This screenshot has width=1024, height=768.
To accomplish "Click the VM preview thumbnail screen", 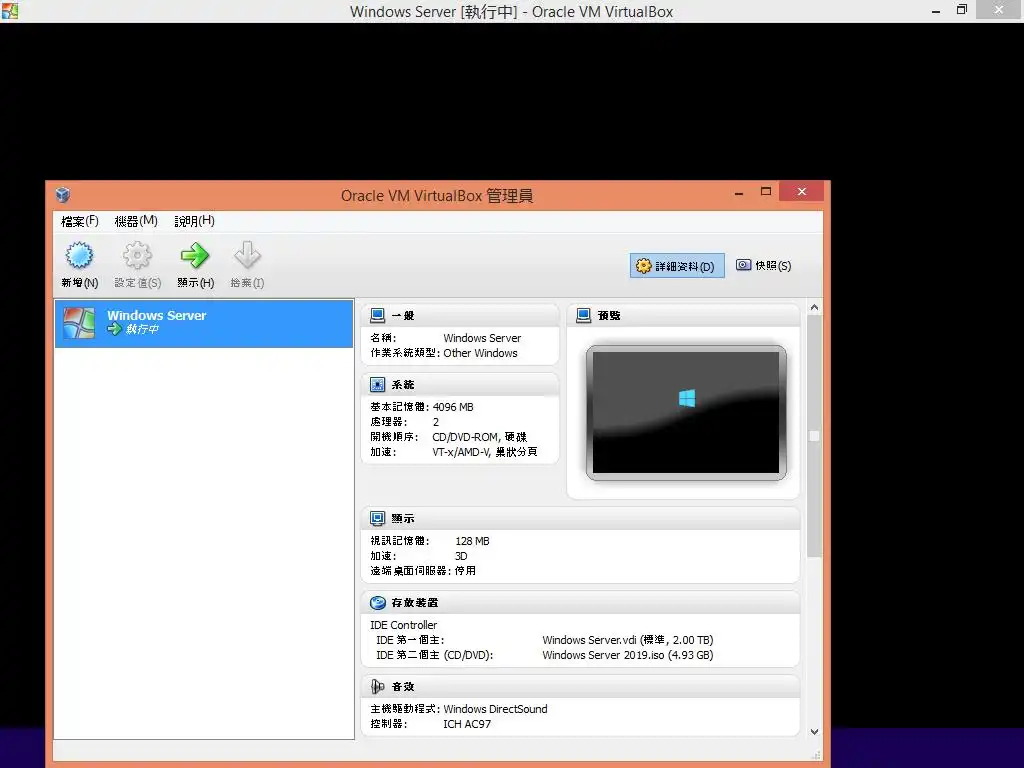I will pos(686,413).
